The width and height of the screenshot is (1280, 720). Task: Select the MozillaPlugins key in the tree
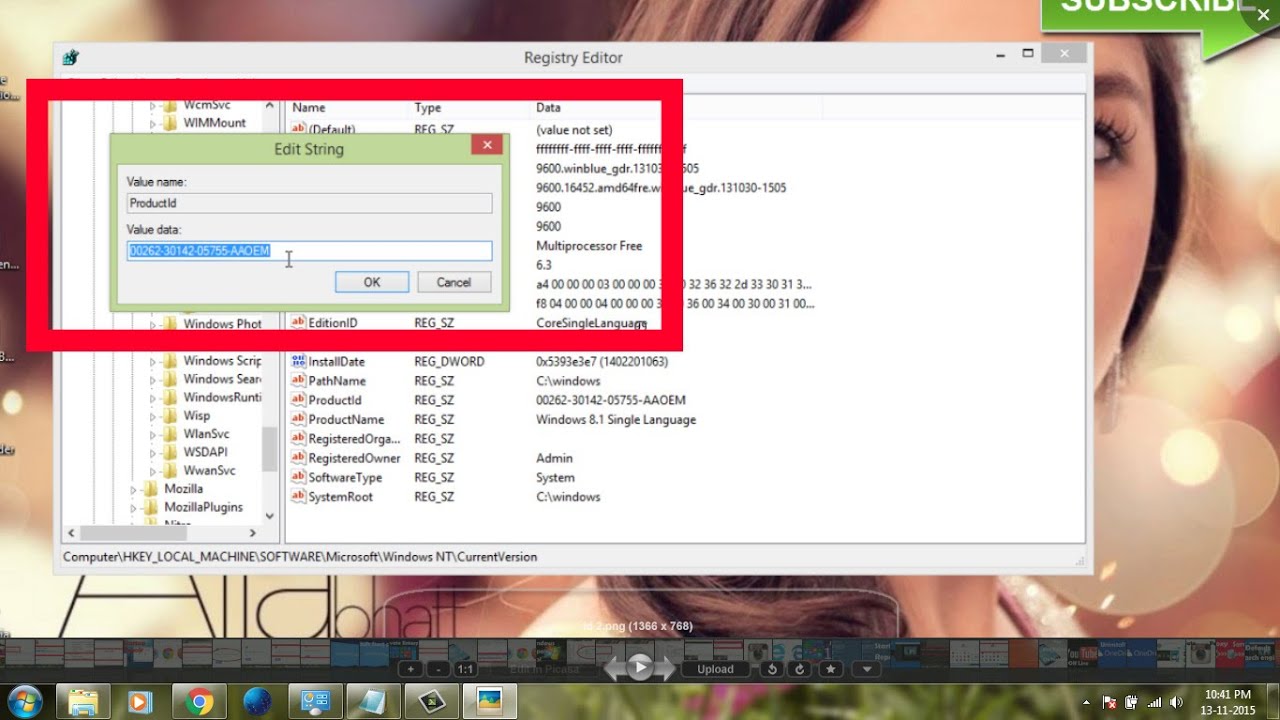(x=203, y=507)
